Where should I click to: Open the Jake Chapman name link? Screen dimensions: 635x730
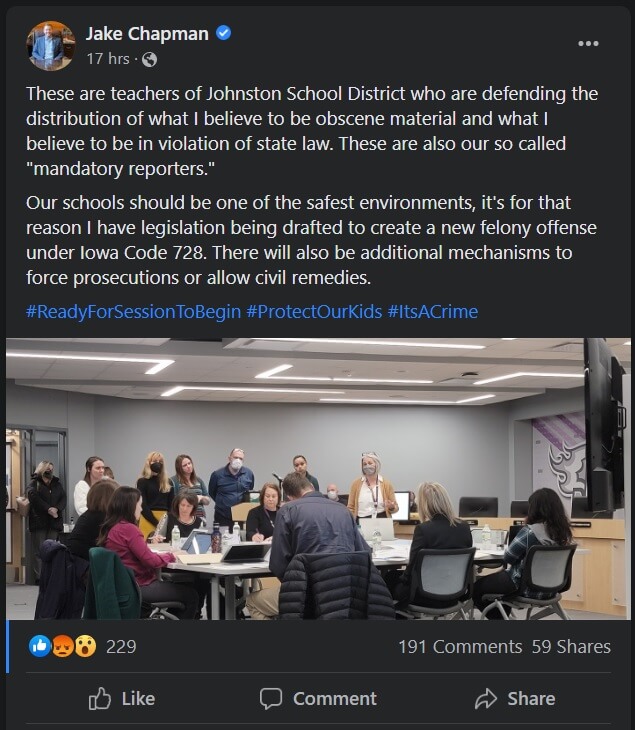[147, 34]
